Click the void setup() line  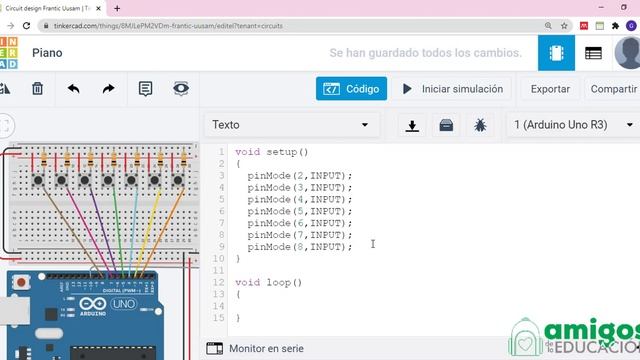click(x=271, y=152)
